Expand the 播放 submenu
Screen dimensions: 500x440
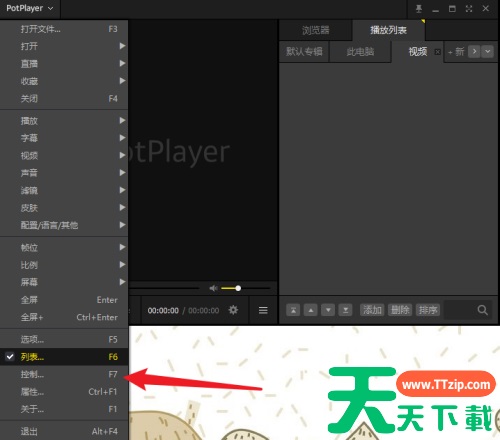tap(64, 121)
